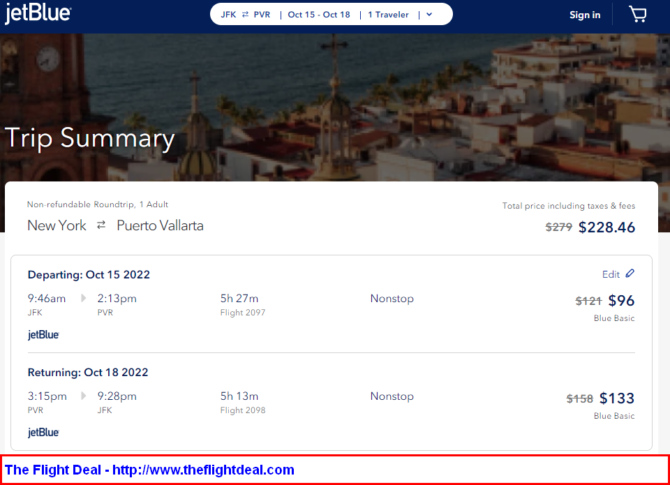This screenshot has width=670, height=485.
Task: Click 5h 27m duration
Action: click(x=239, y=298)
